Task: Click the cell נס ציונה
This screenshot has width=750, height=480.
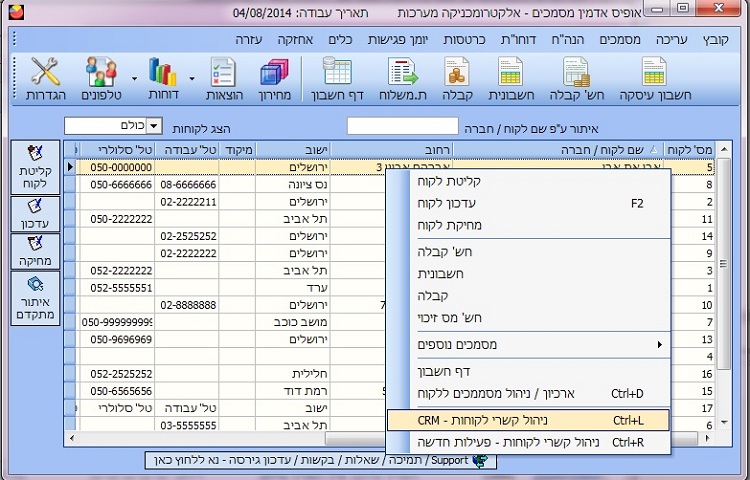Action: tap(293, 185)
